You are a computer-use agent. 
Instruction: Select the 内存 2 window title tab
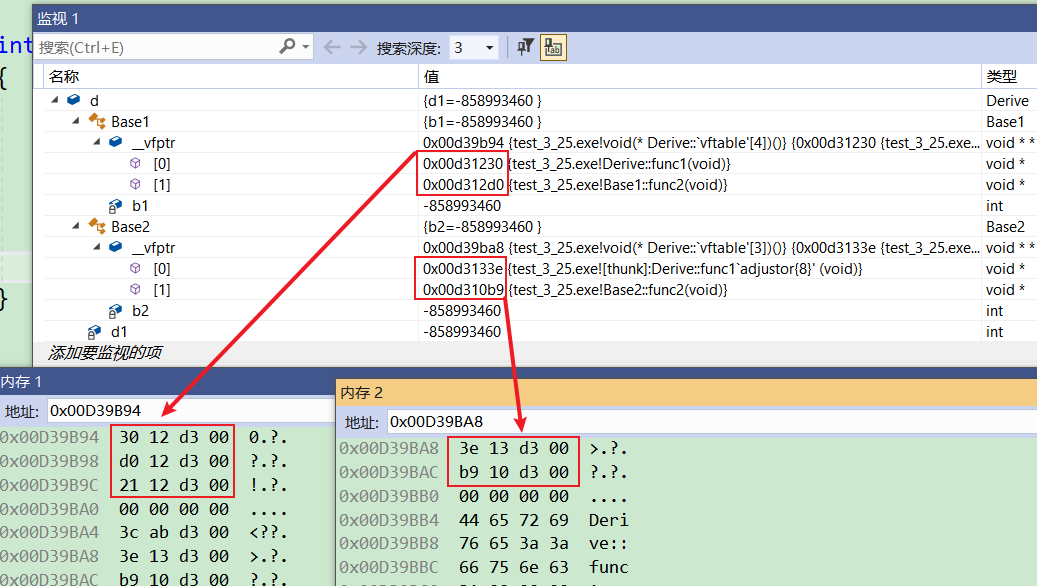(362, 393)
